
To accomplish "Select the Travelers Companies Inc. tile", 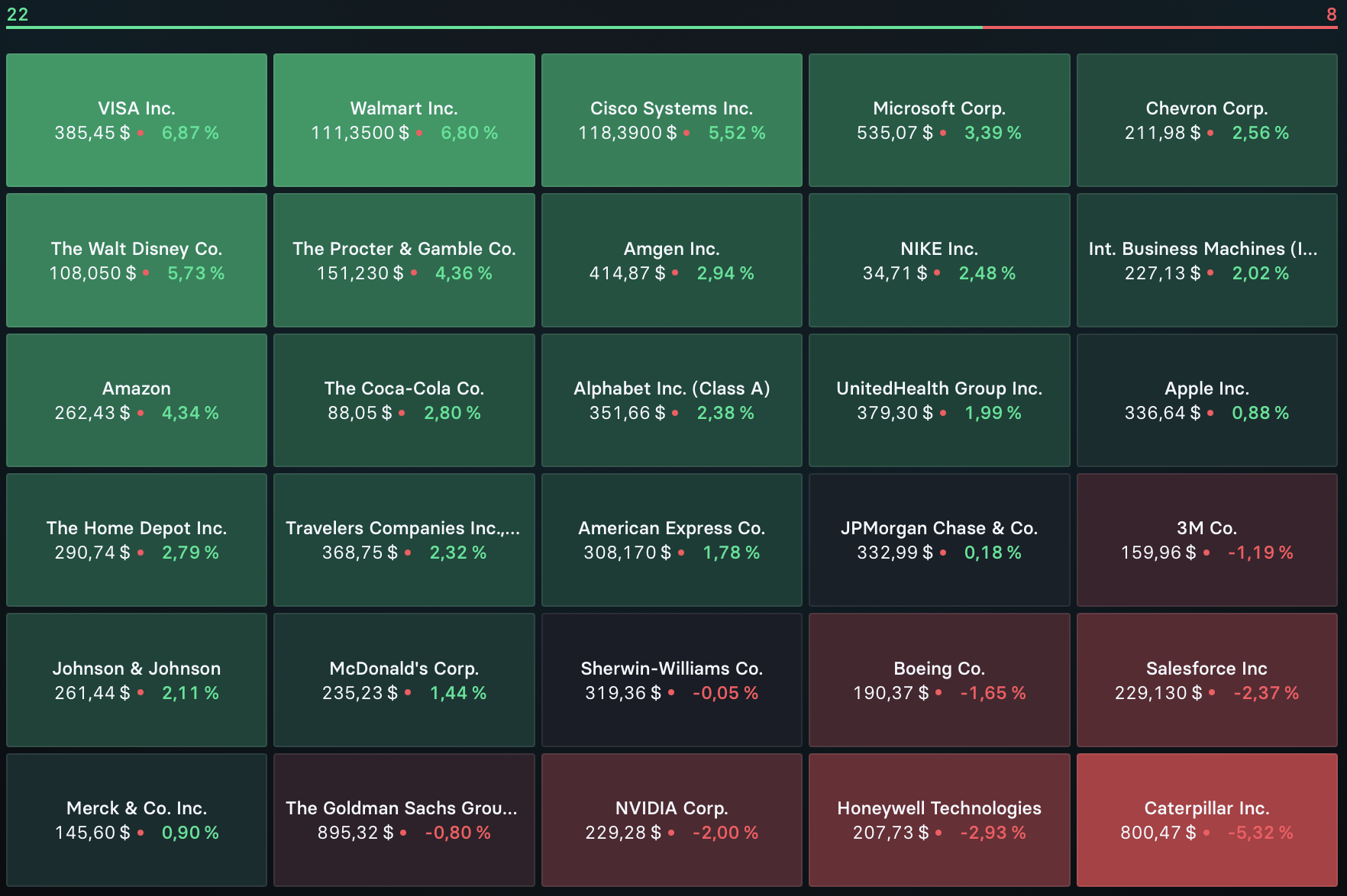I will [404, 540].
